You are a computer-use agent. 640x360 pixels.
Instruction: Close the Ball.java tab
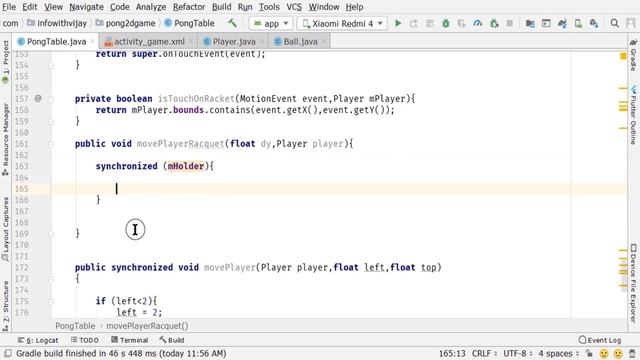324,42
